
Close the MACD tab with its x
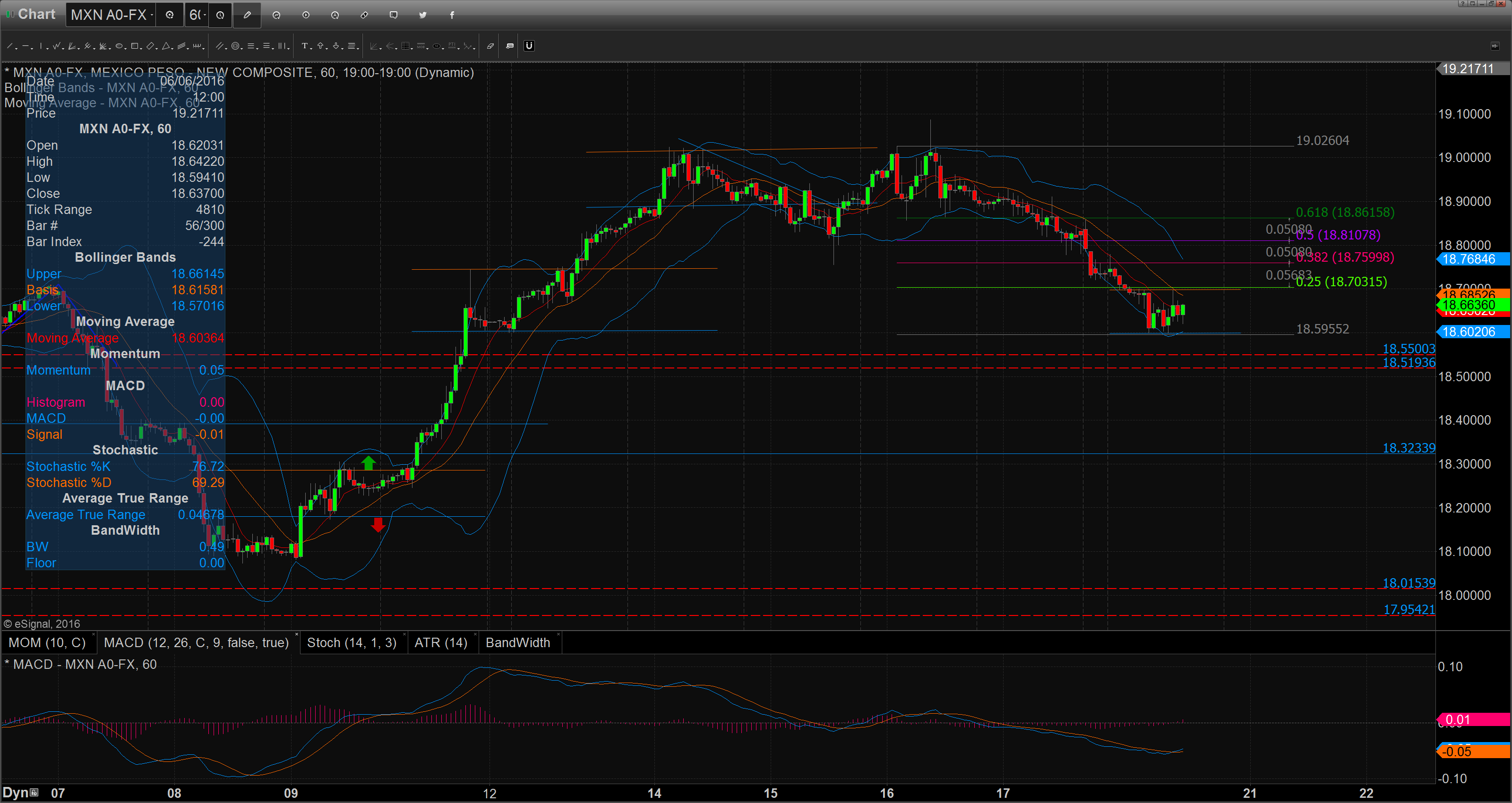tap(296, 634)
